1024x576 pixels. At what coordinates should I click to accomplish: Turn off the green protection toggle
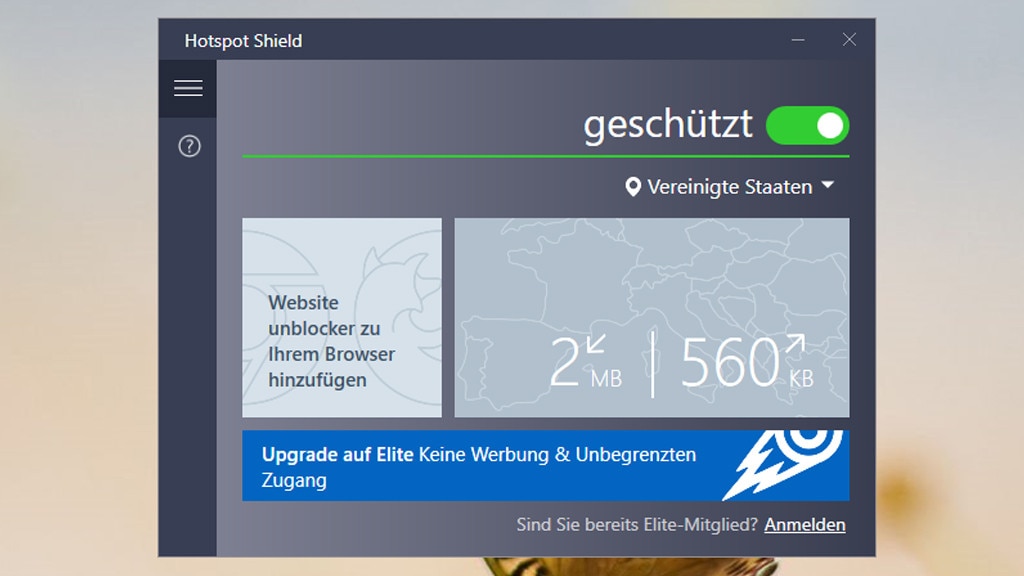pyautogui.click(x=808, y=125)
